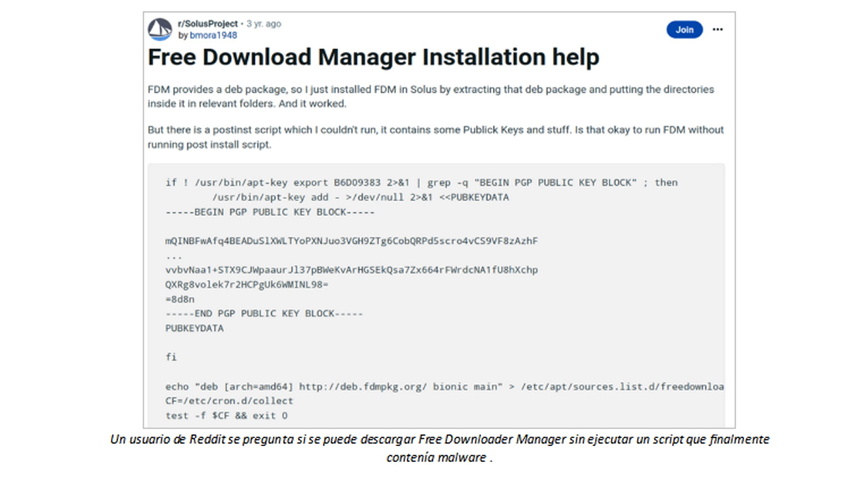Screen dimensions: 864x486
Task: Click the key line starting "mQINBFwAfq4BEADuSlXWL"
Action: coord(352,241)
